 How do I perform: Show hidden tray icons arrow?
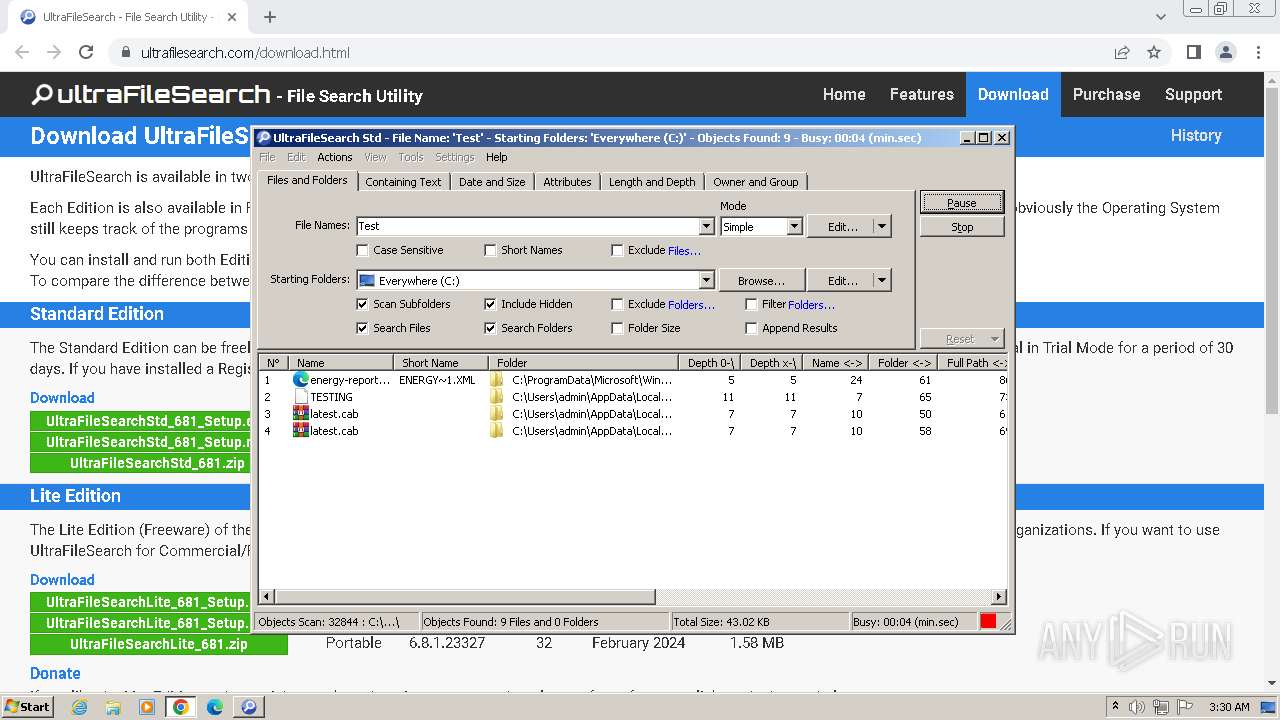[1115, 707]
